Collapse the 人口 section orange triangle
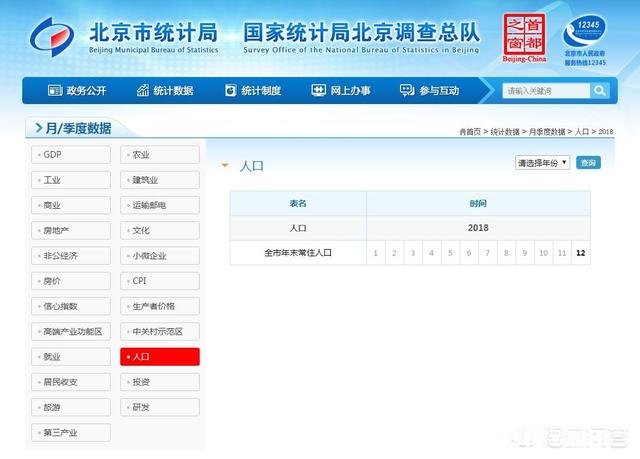The height and width of the screenshot is (459, 640). coord(224,165)
